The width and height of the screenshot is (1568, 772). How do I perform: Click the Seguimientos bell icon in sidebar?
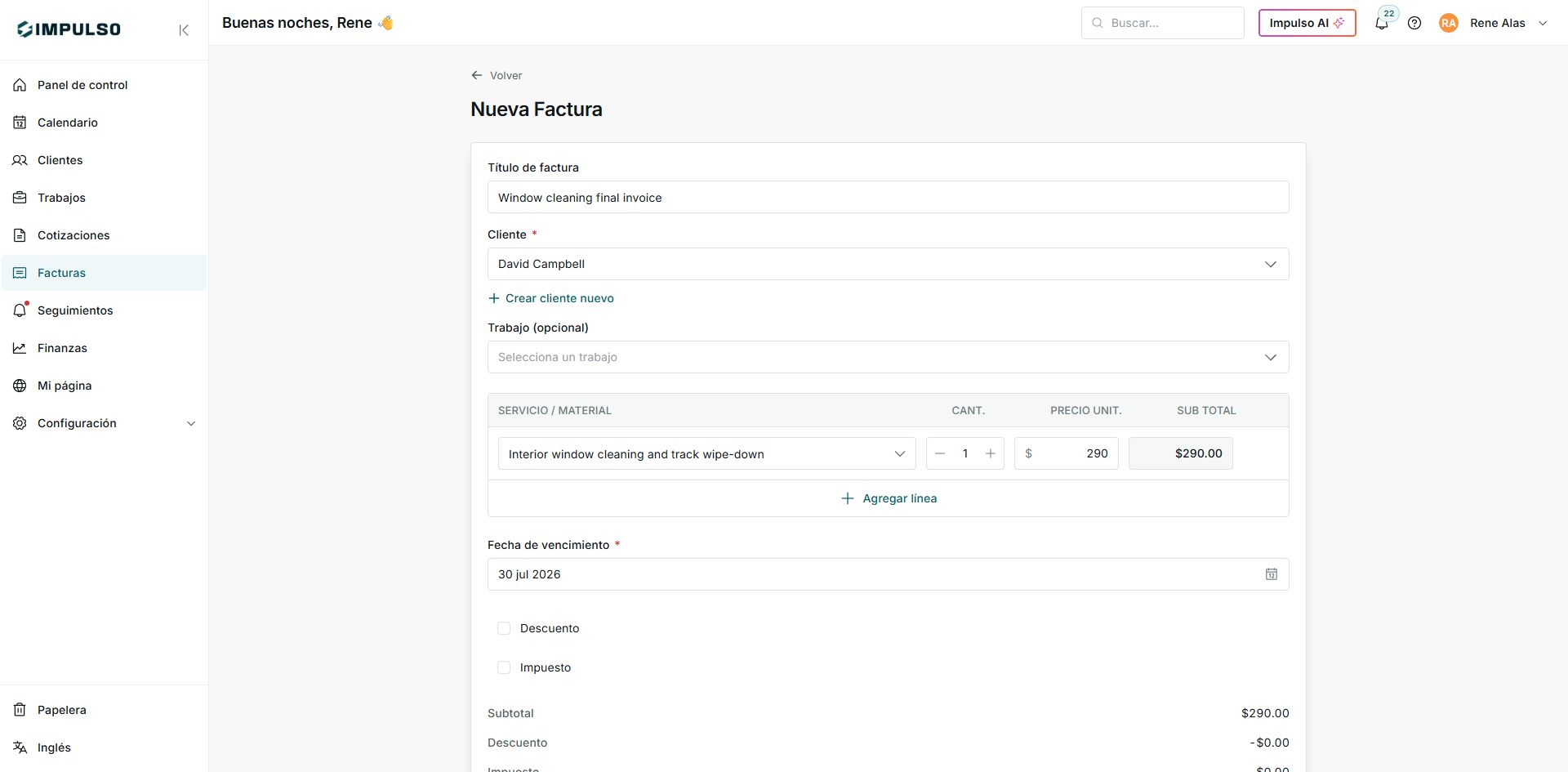coord(20,310)
